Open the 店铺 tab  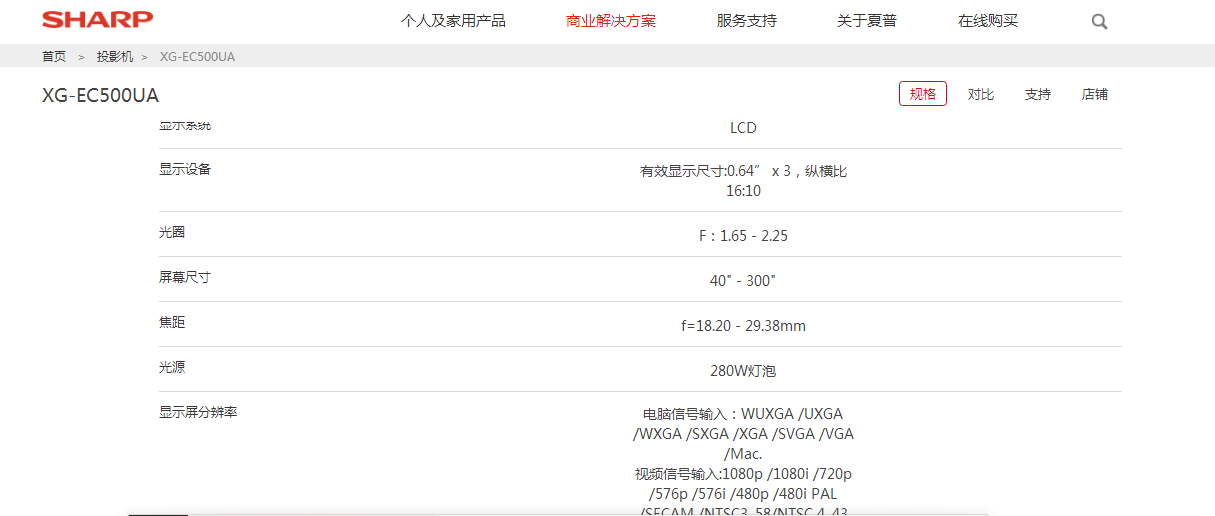tap(1095, 94)
